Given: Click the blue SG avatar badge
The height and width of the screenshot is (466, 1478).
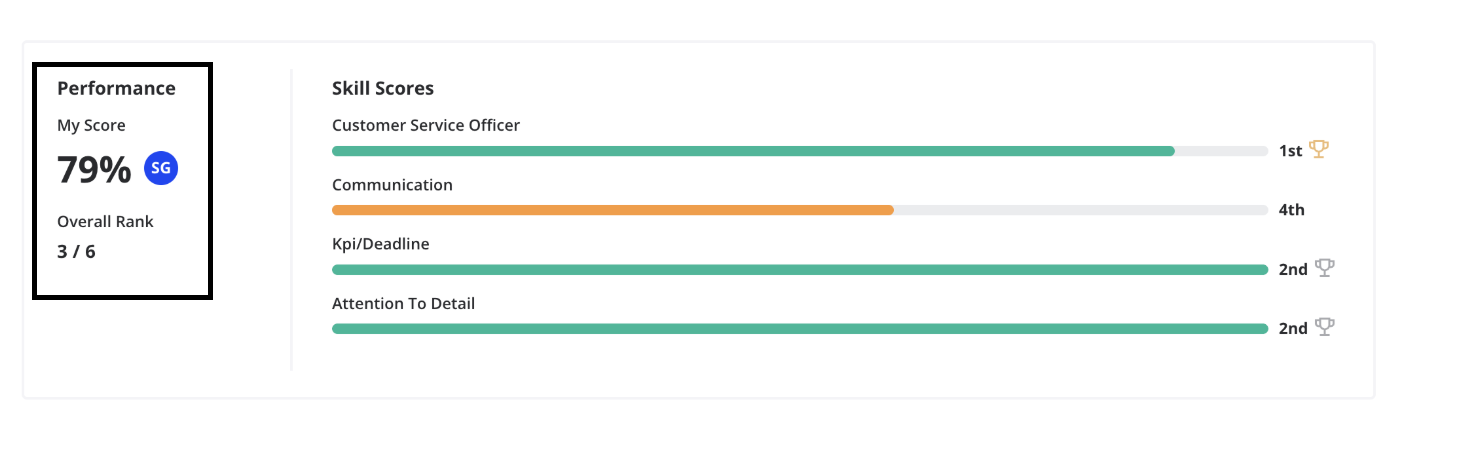Looking at the screenshot, I should click(x=161, y=169).
